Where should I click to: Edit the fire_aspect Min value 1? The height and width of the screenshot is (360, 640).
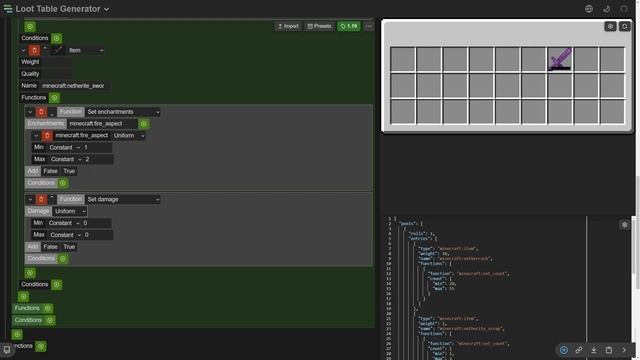click(x=98, y=147)
